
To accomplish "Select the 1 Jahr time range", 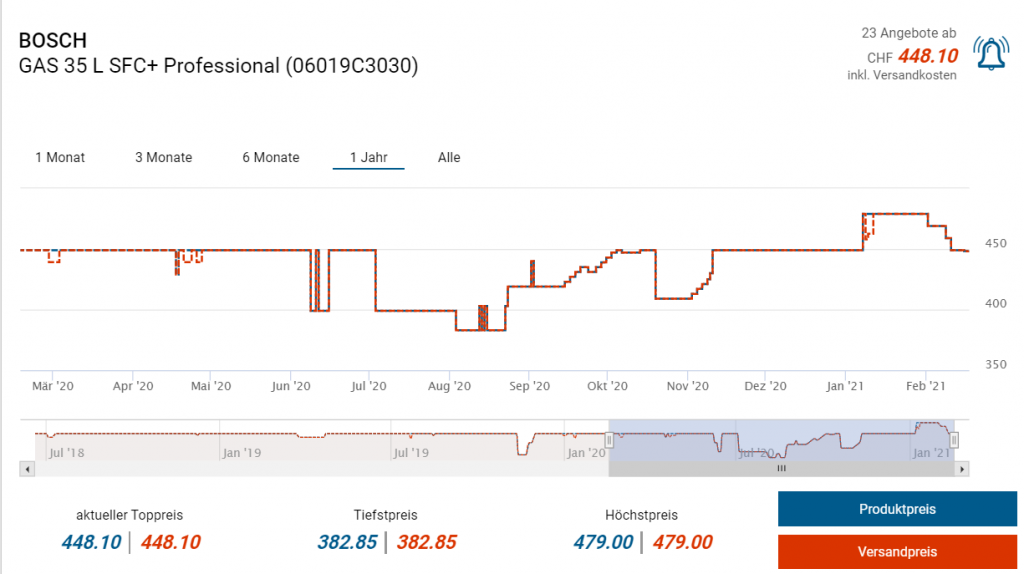I will coord(368,157).
